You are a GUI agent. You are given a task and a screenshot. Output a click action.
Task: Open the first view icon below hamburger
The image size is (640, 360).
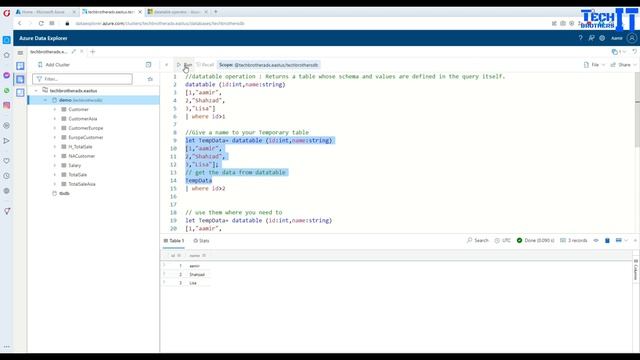coord(20,66)
